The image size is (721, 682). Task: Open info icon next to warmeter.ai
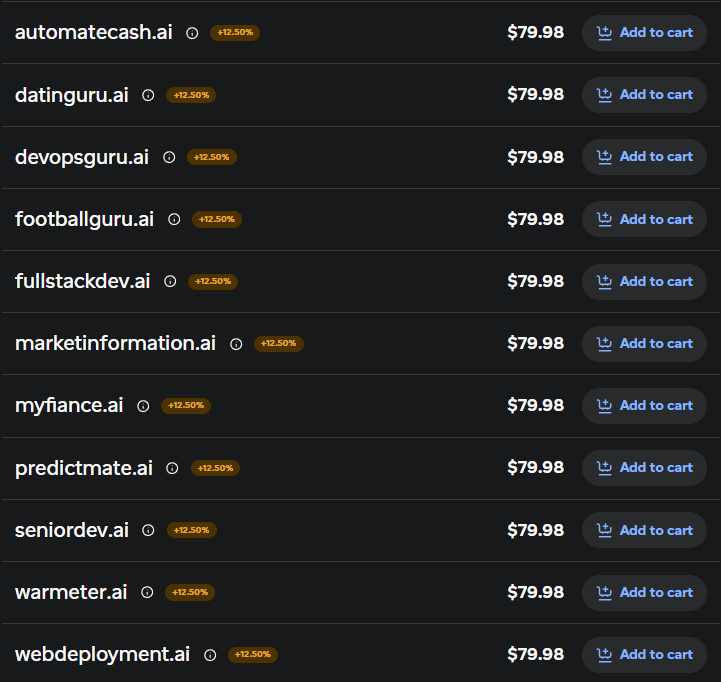tap(147, 592)
